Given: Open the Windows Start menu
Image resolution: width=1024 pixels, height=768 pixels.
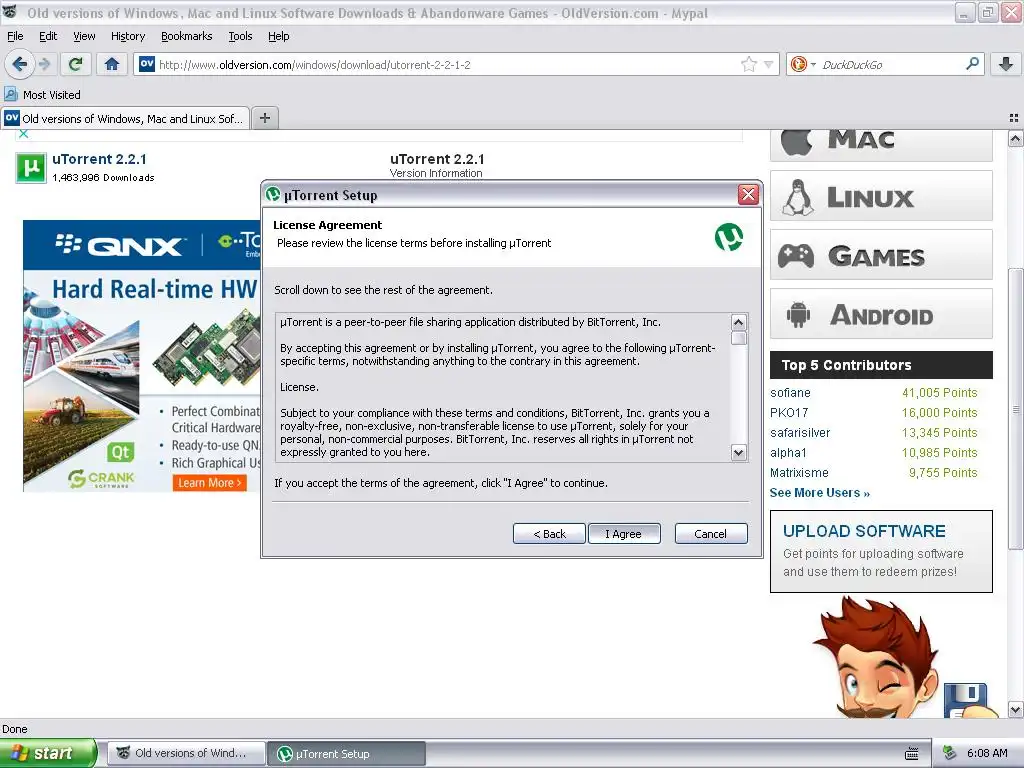Looking at the screenshot, I should point(48,753).
